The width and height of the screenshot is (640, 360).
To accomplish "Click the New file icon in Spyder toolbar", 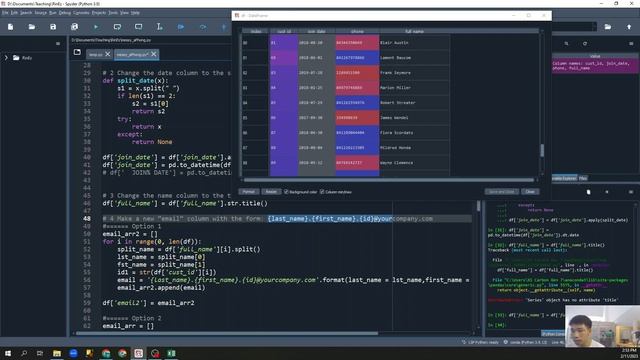I will pyautogui.click(x=11, y=27).
